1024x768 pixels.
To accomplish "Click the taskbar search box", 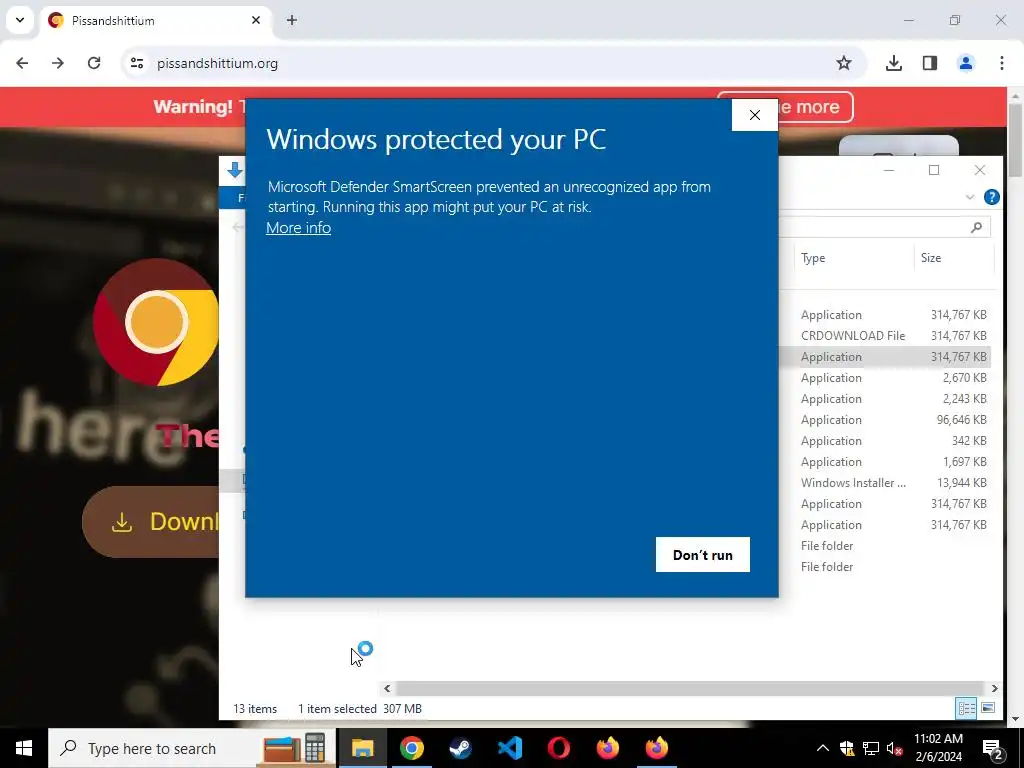I will [192, 748].
